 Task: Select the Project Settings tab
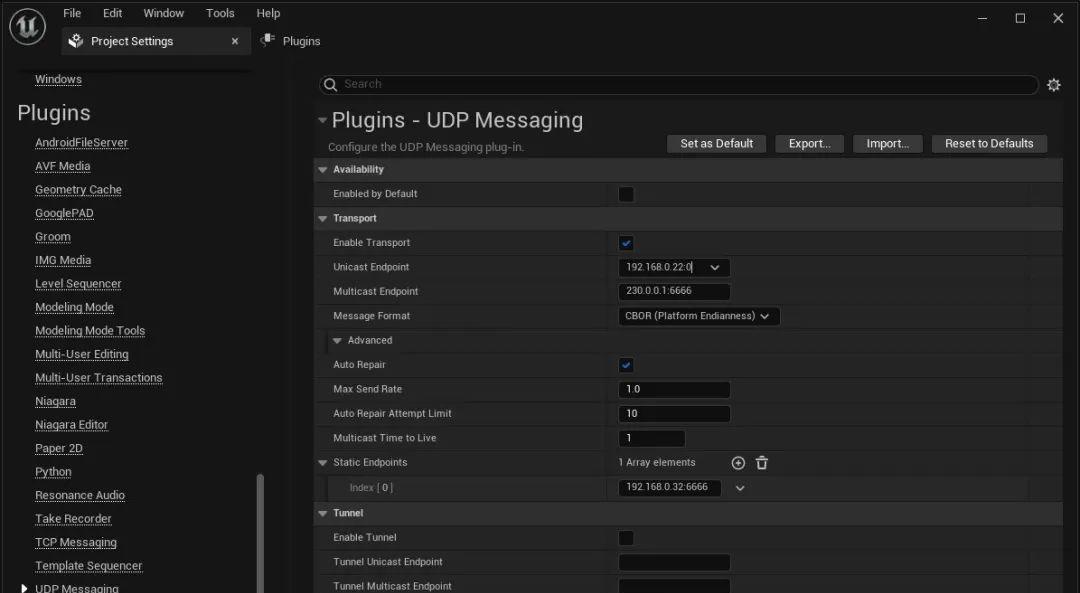coord(156,41)
